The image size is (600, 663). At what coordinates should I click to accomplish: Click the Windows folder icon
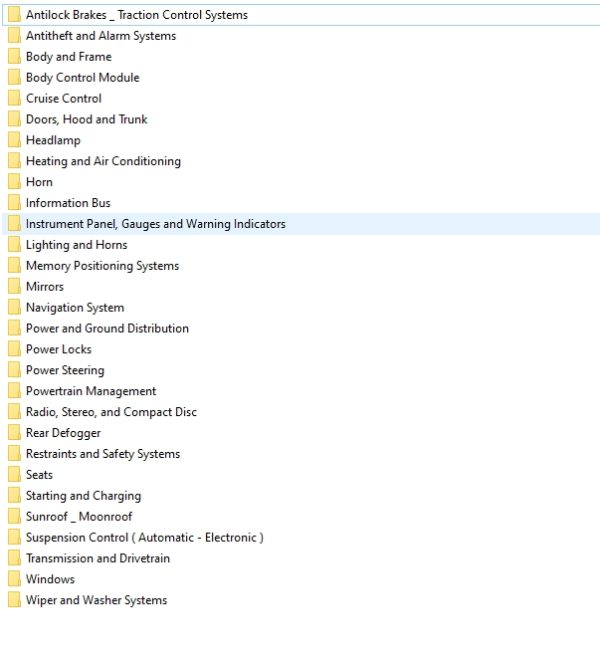coord(14,579)
